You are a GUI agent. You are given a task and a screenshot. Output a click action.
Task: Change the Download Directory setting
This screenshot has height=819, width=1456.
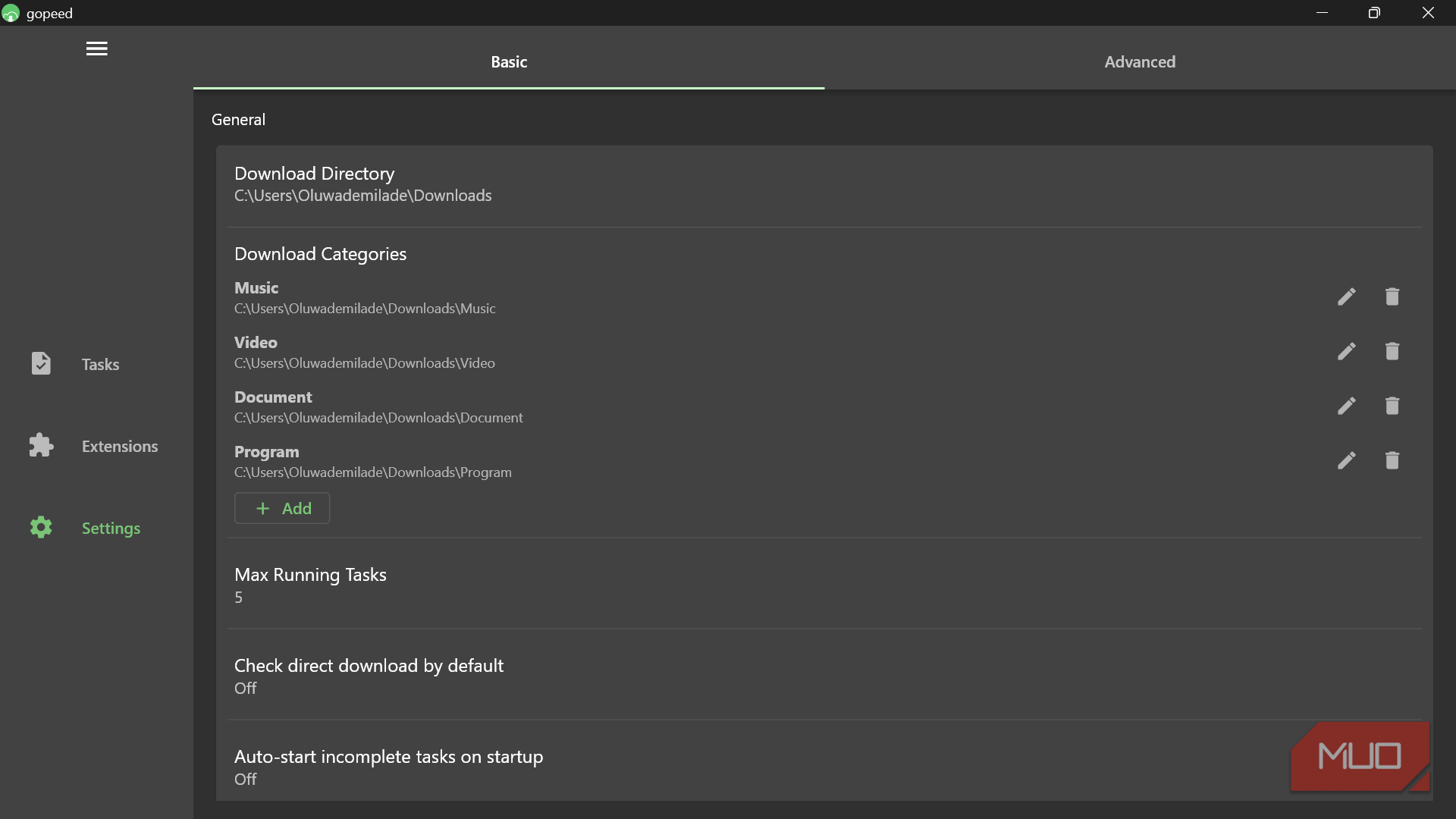[824, 184]
